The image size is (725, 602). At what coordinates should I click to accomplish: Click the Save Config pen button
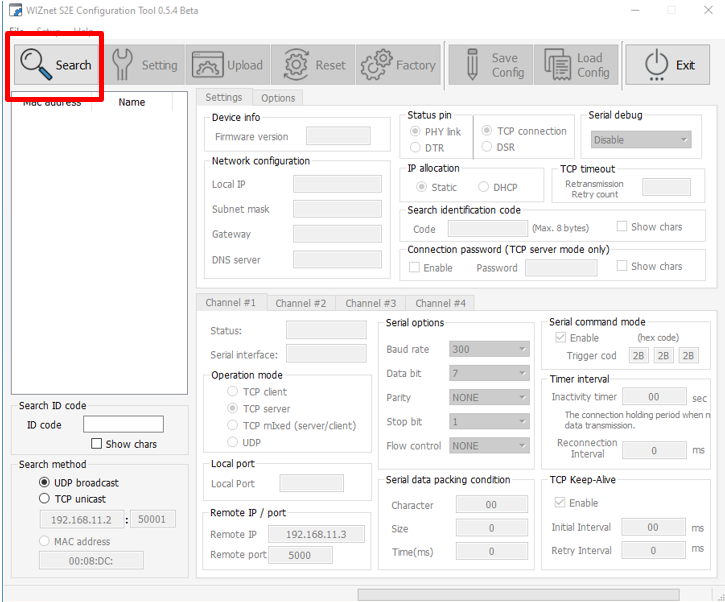point(491,65)
